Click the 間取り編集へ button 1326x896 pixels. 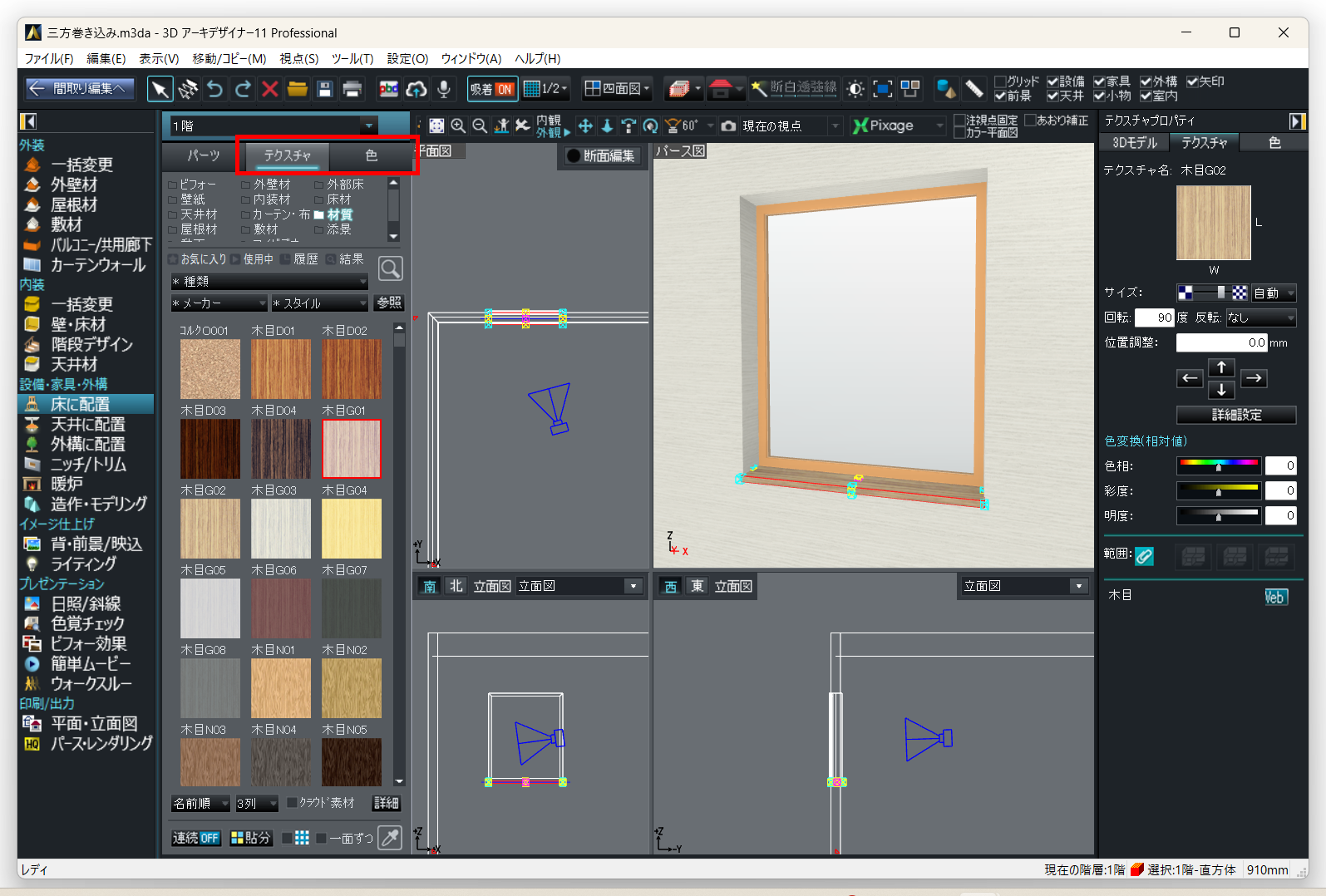click(x=80, y=88)
